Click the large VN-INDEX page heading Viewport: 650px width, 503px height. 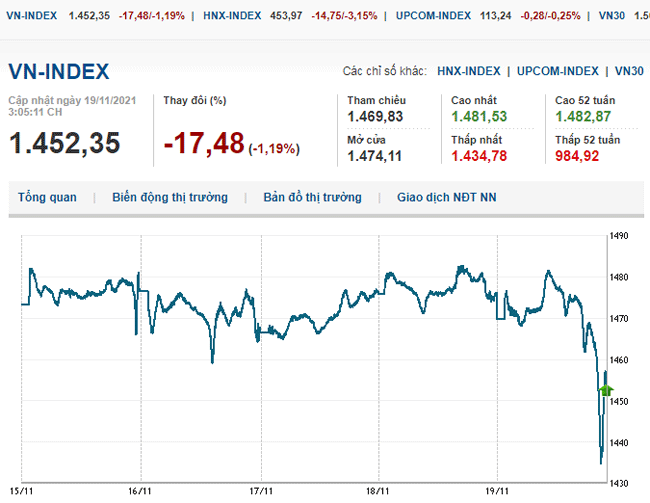point(59,72)
